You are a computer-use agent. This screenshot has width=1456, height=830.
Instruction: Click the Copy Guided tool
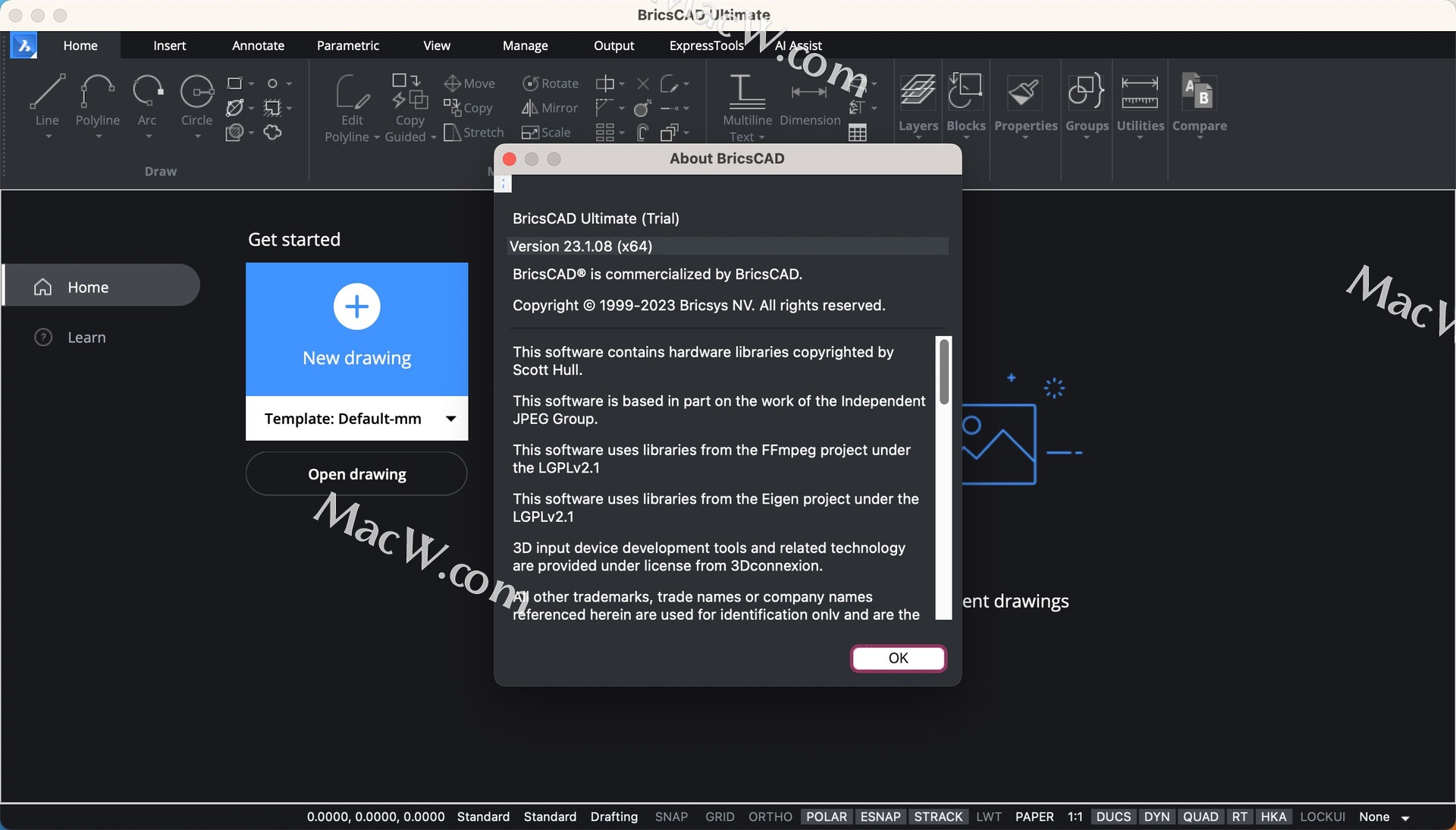point(409,108)
